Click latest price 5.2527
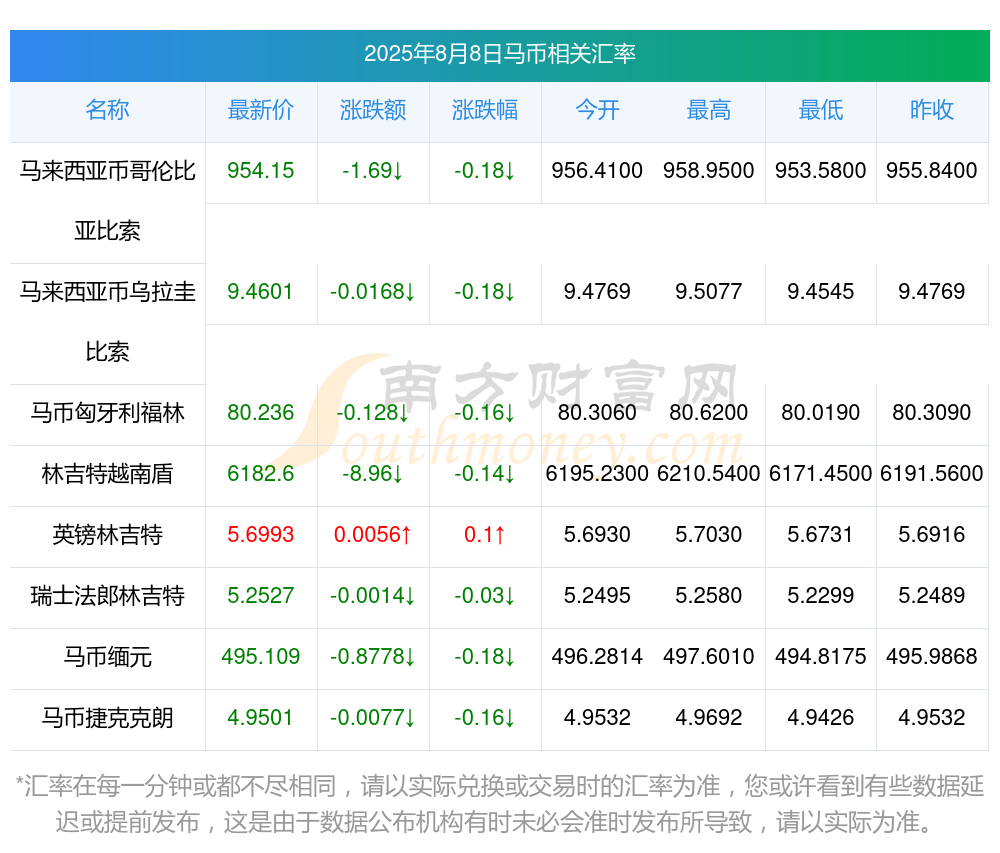 260,596
